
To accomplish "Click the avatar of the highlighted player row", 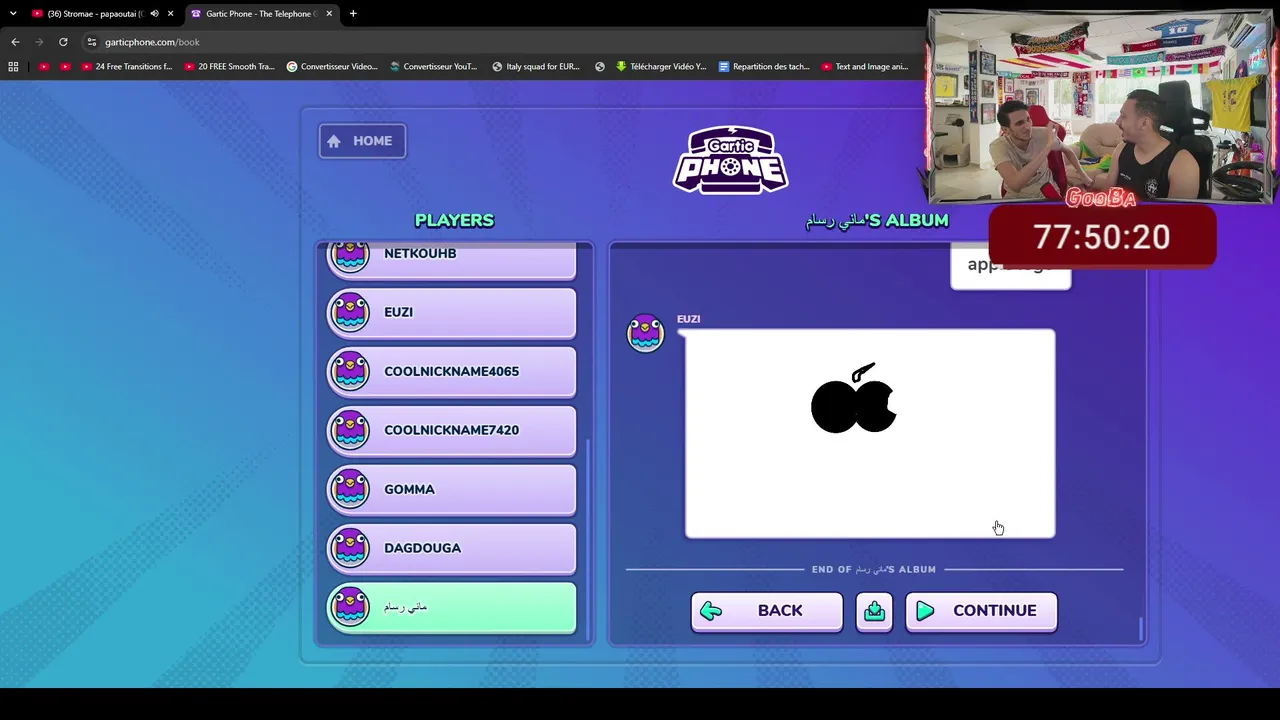I will [x=350, y=607].
